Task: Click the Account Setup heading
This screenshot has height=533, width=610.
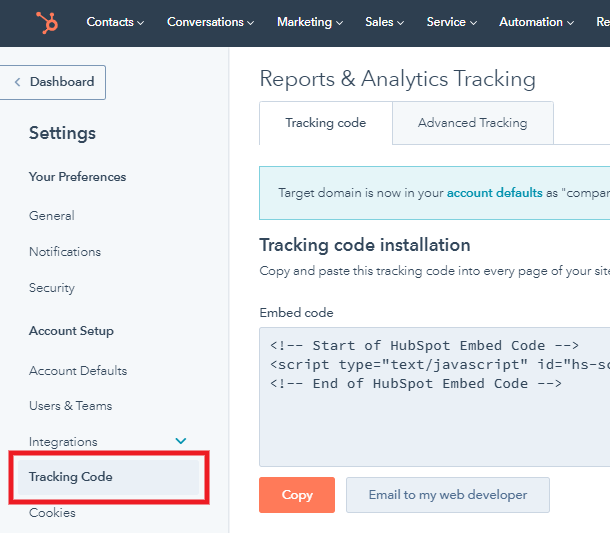Action: tap(71, 331)
